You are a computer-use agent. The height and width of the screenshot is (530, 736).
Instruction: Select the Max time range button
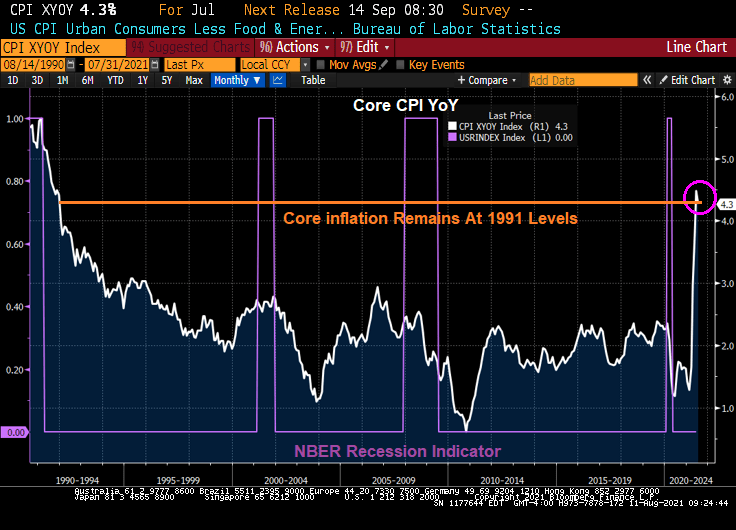pyautogui.click(x=194, y=80)
